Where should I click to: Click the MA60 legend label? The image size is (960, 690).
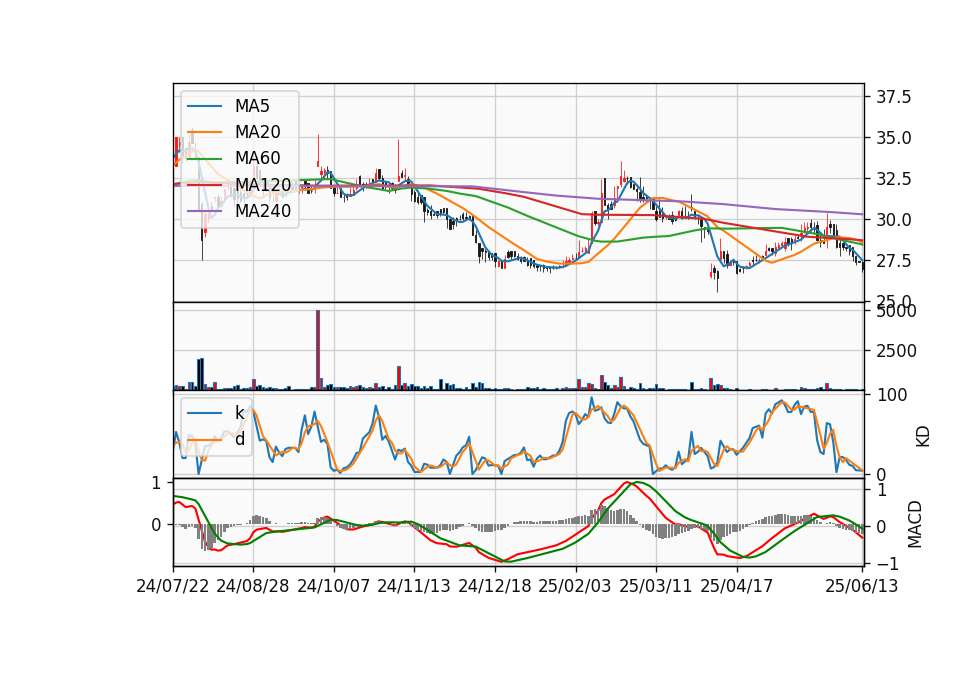click(257, 158)
